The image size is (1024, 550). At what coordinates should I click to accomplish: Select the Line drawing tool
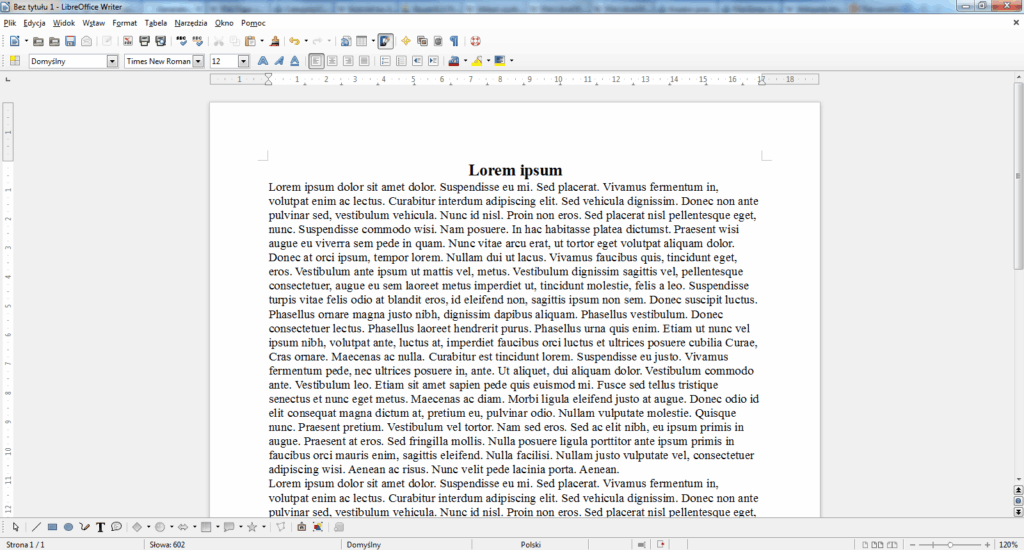pos(37,527)
